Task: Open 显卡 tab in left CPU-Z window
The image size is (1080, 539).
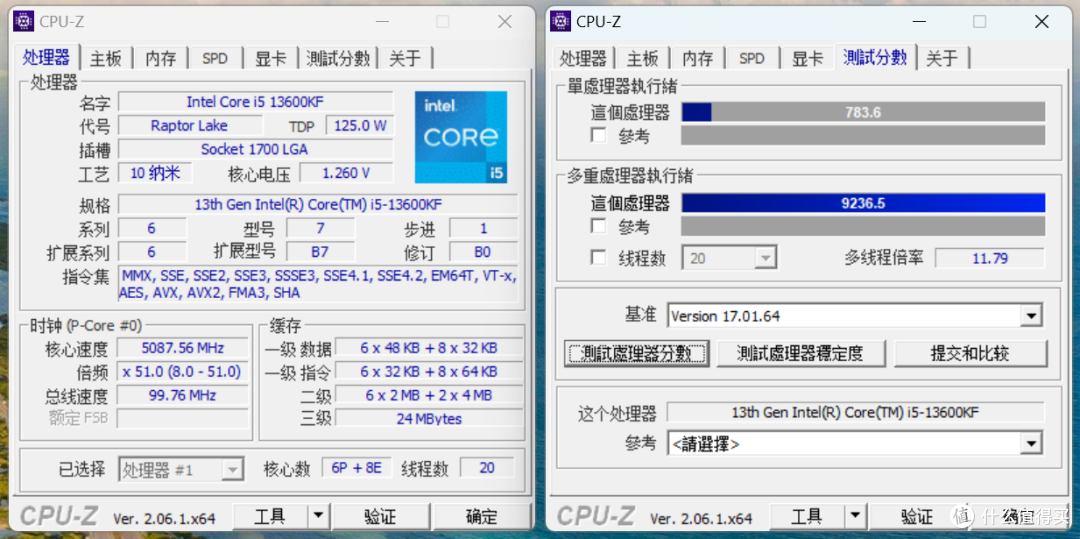Action: [271, 59]
